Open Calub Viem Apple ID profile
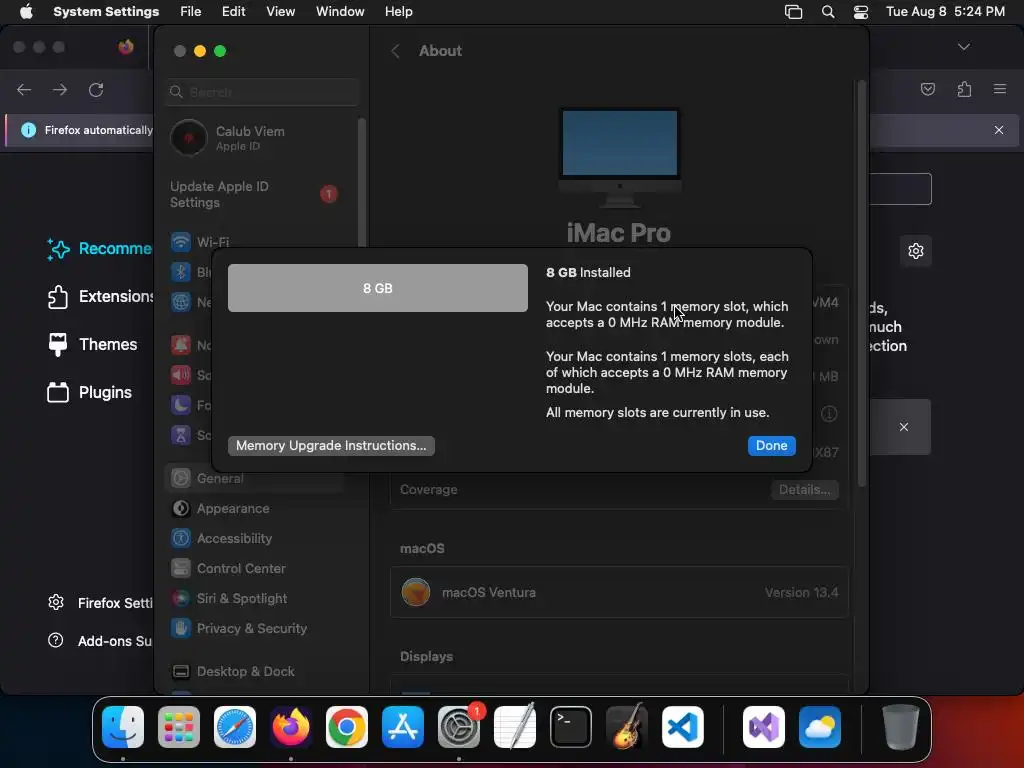1024x768 pixels. (255, 138)
